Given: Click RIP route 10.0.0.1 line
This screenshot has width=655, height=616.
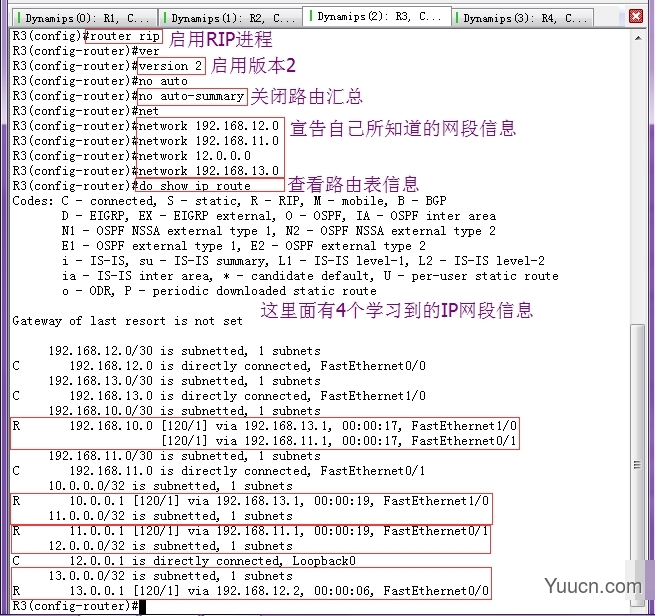Looking at the screenshot, I should (251, 501).
